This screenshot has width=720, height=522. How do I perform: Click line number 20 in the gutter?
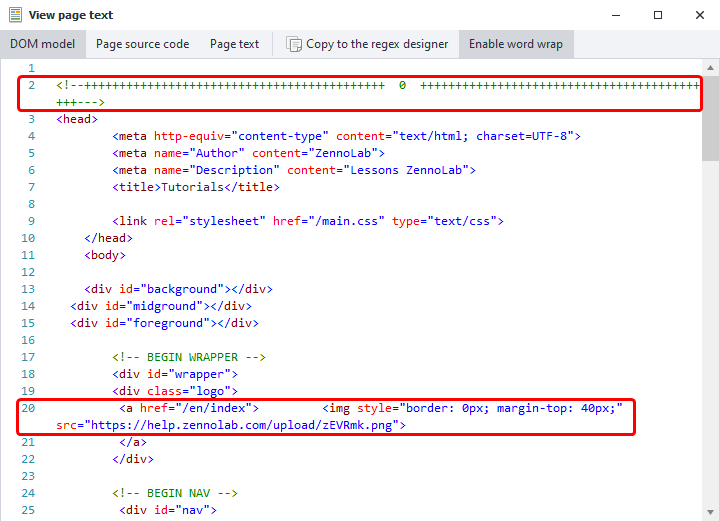28,408
